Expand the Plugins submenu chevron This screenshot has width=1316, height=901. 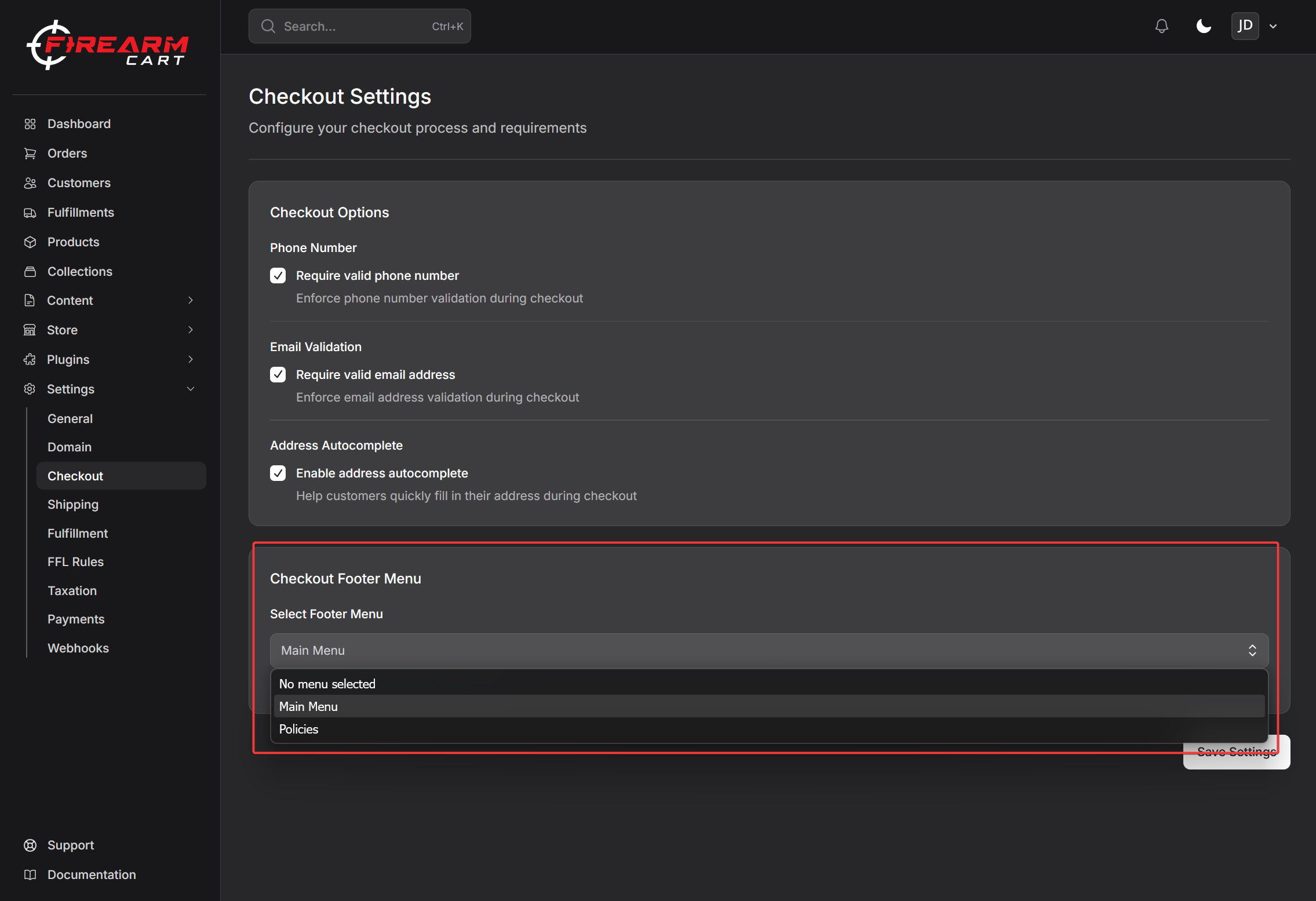[x=191, y=359]
